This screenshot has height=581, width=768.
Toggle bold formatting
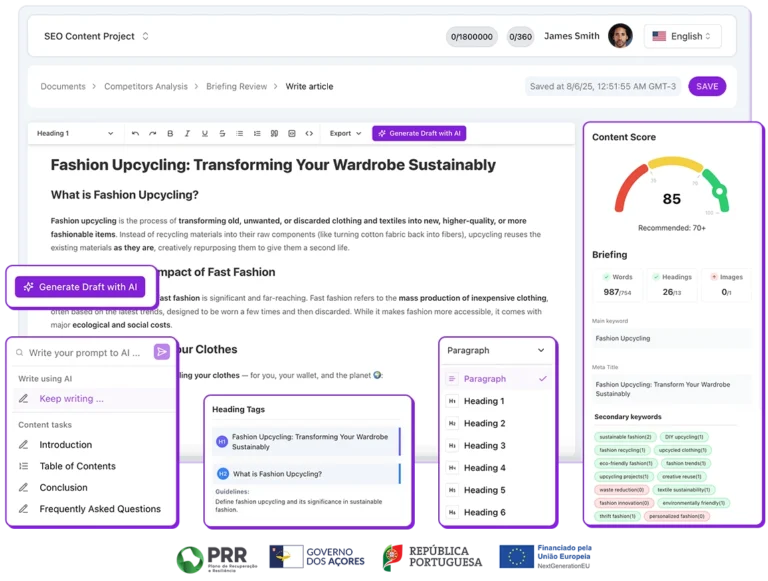(170, 133)
